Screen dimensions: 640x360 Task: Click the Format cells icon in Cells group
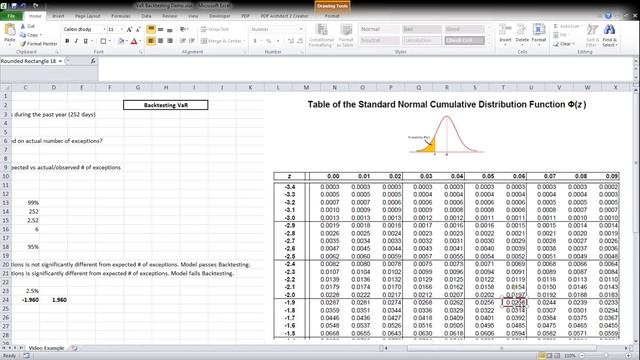539,30
